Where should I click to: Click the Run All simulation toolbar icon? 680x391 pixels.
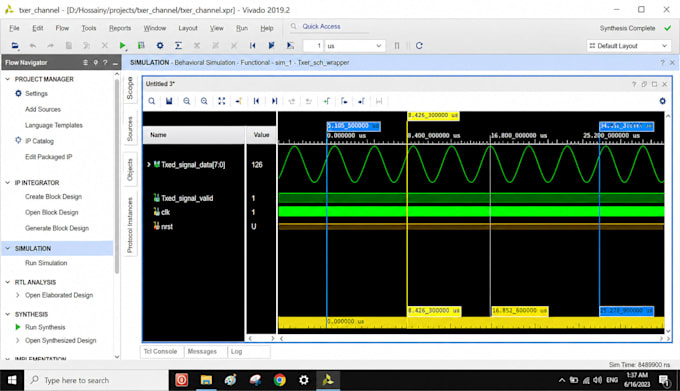point(271,46)
